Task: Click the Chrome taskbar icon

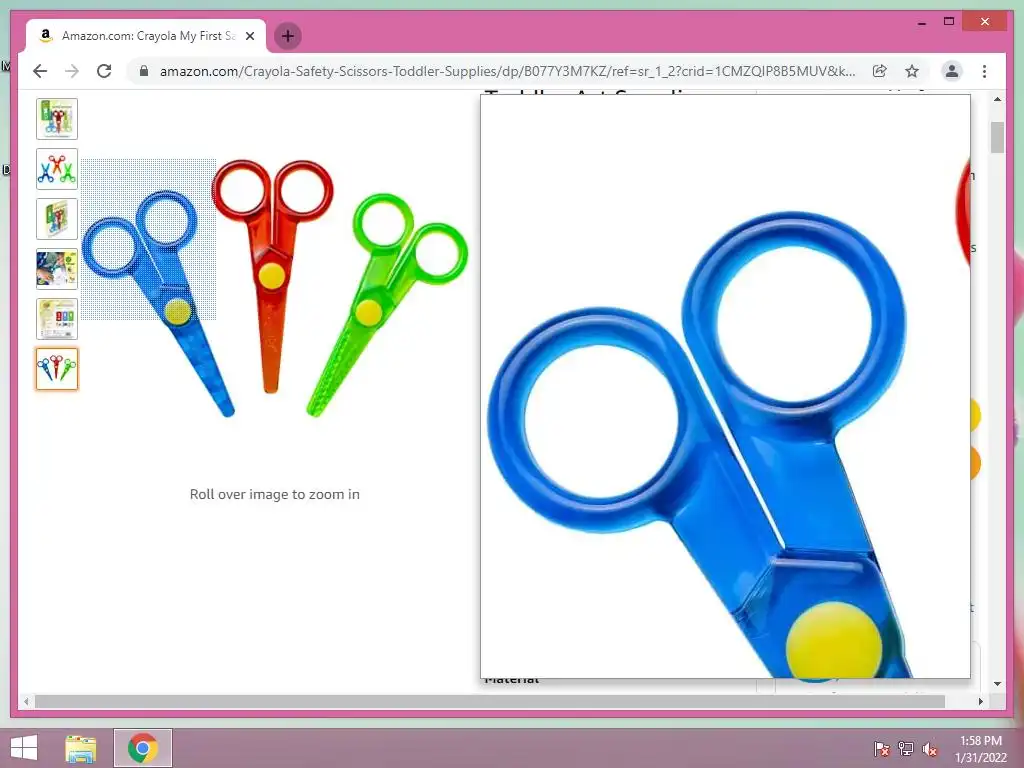Action: coord(143,748)
